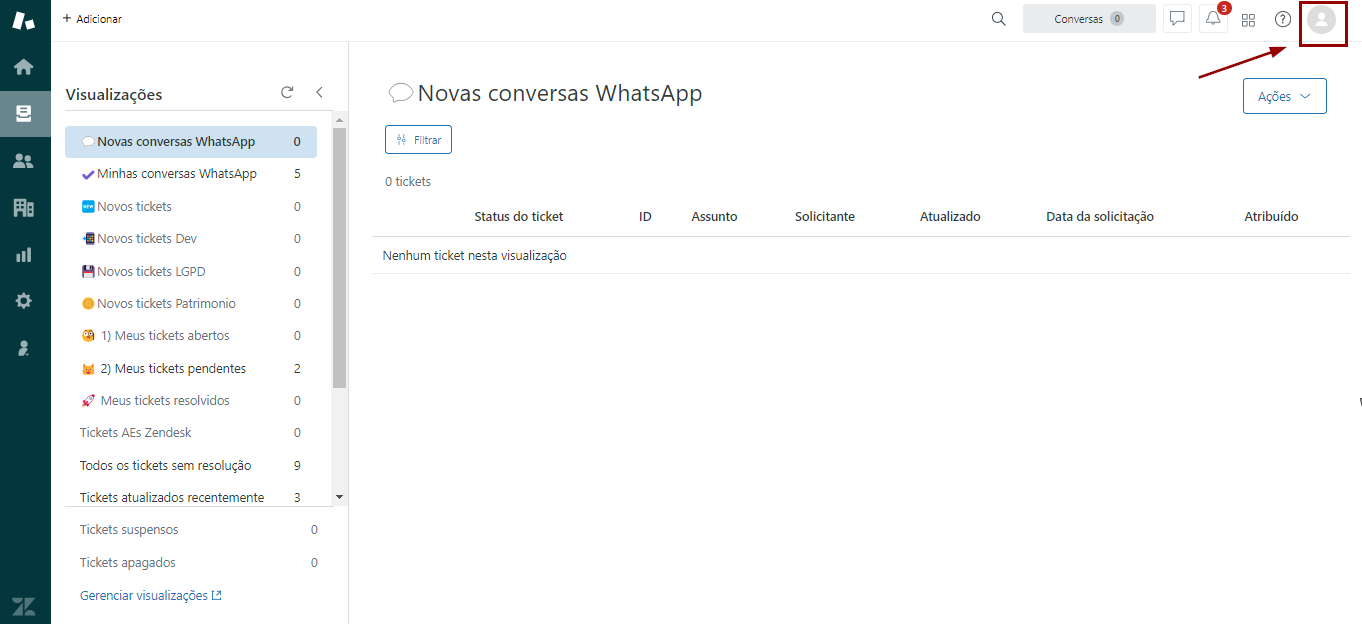The image size is (1362, 624).
Task: Collapse the Visualizações panel
Action: 319,92
